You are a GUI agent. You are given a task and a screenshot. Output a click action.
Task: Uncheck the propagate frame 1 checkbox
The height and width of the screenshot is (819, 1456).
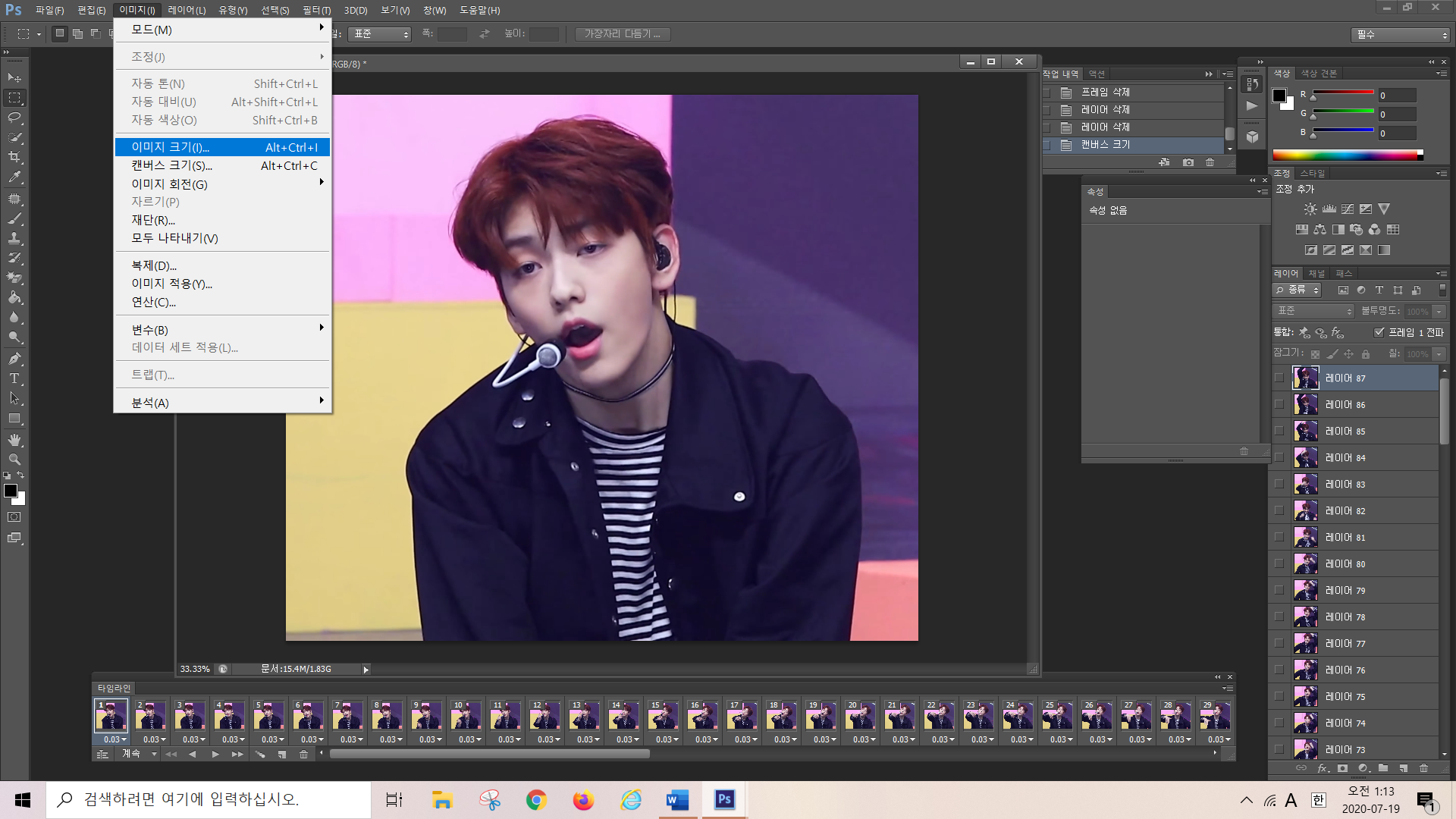pos(1379,332)
